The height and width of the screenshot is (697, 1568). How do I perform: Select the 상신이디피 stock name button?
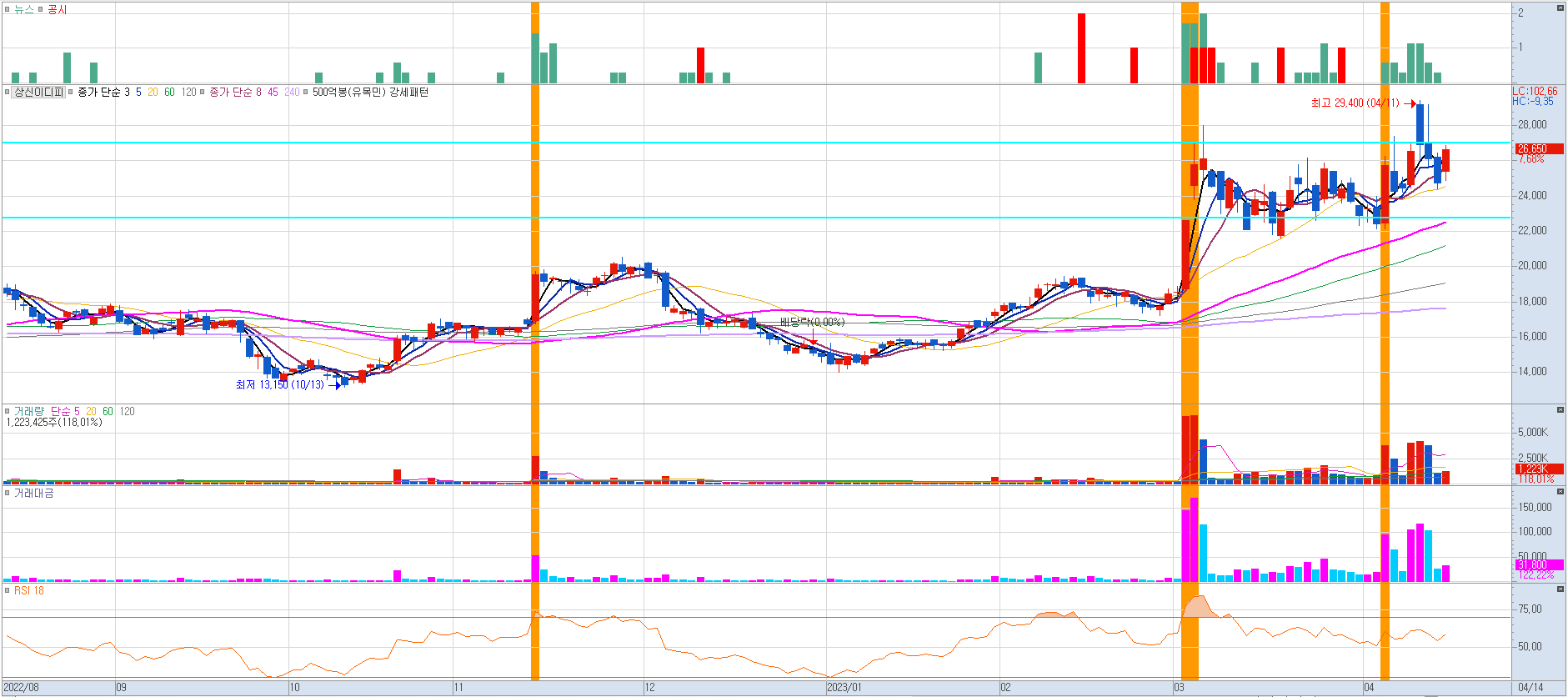click(38, 92)
